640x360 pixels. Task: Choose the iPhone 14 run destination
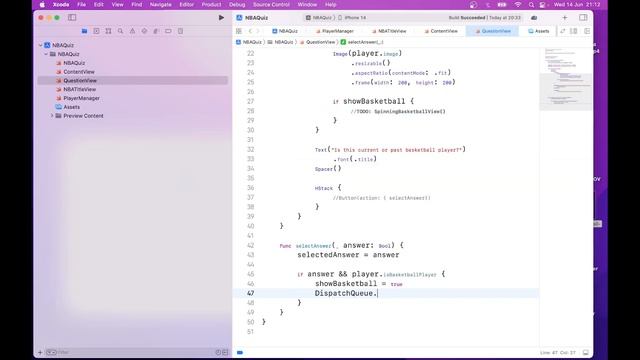pos(353,18)
